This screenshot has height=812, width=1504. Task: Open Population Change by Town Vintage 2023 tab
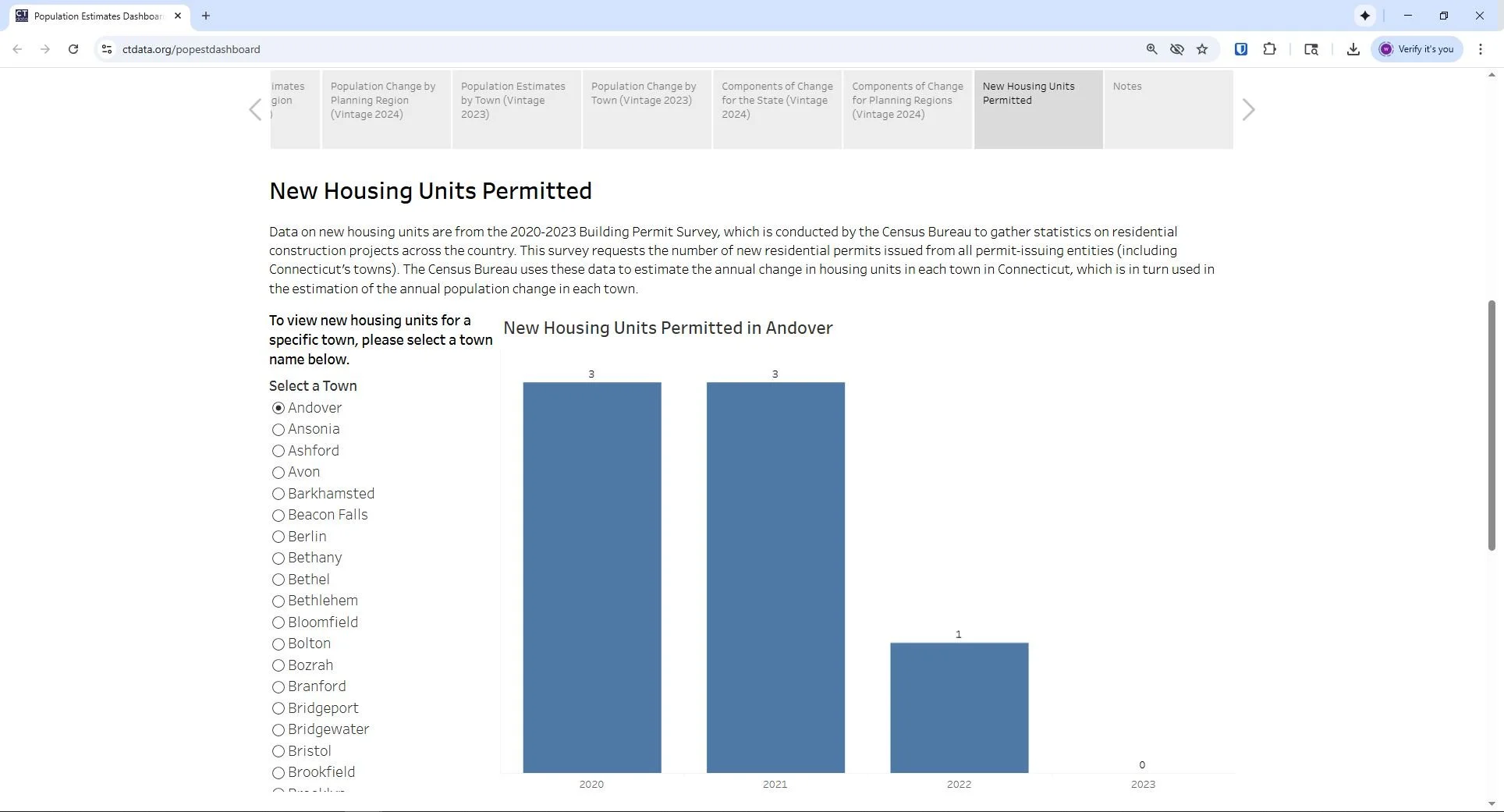pos(647,109)
